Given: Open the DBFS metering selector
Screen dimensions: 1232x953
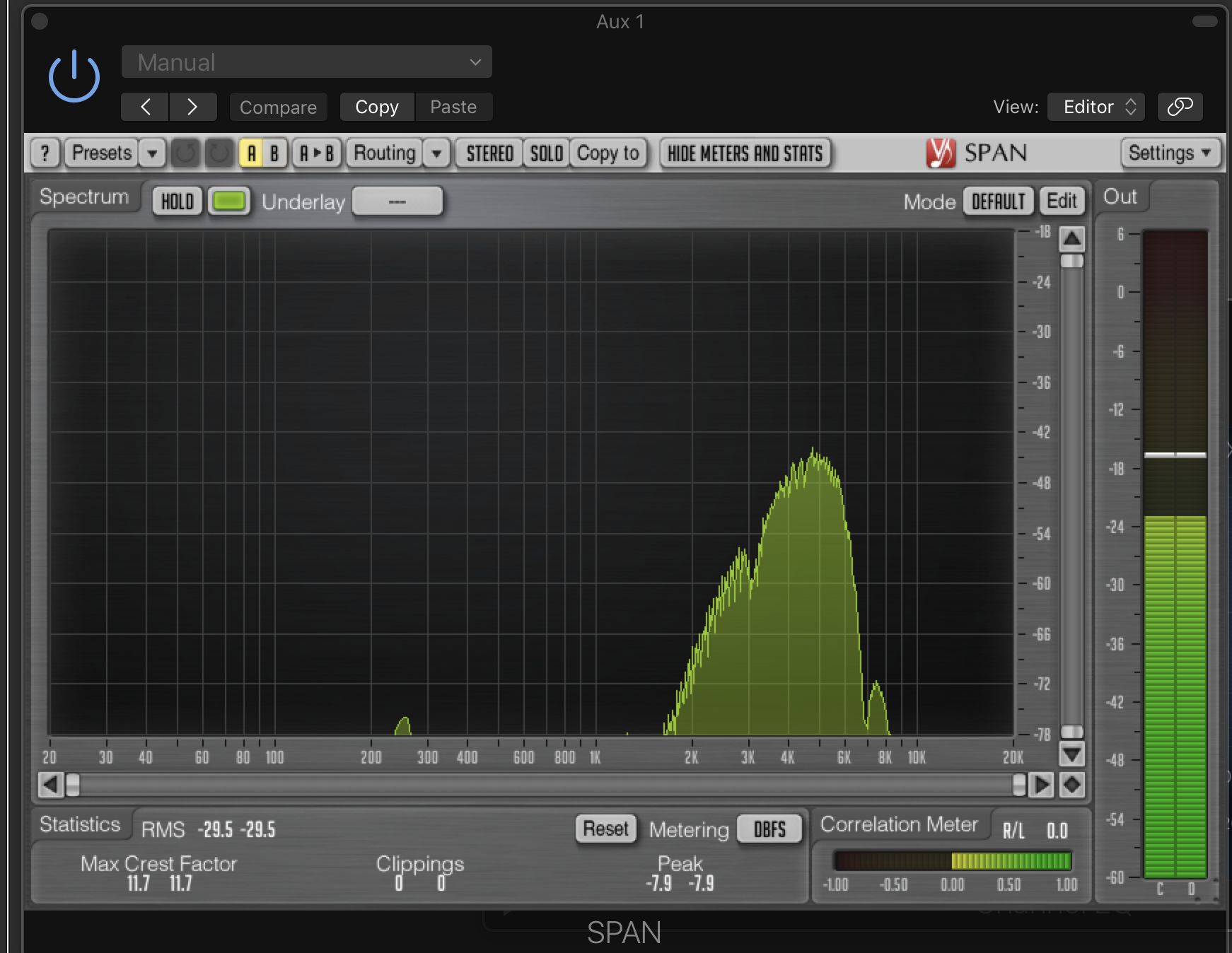Looking at the screenshot, I should [x=769, y=829].
